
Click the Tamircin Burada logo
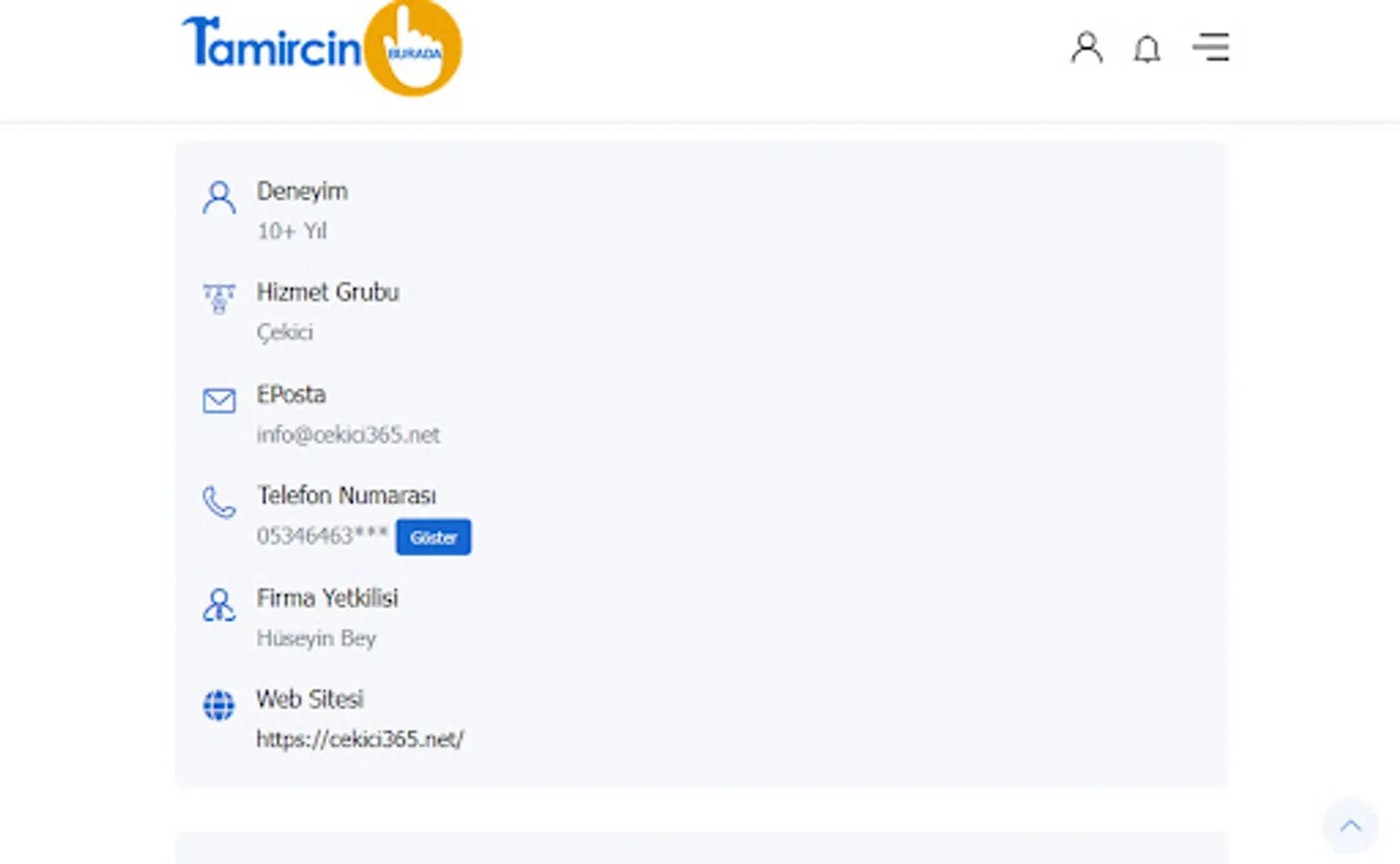point(322,48)
